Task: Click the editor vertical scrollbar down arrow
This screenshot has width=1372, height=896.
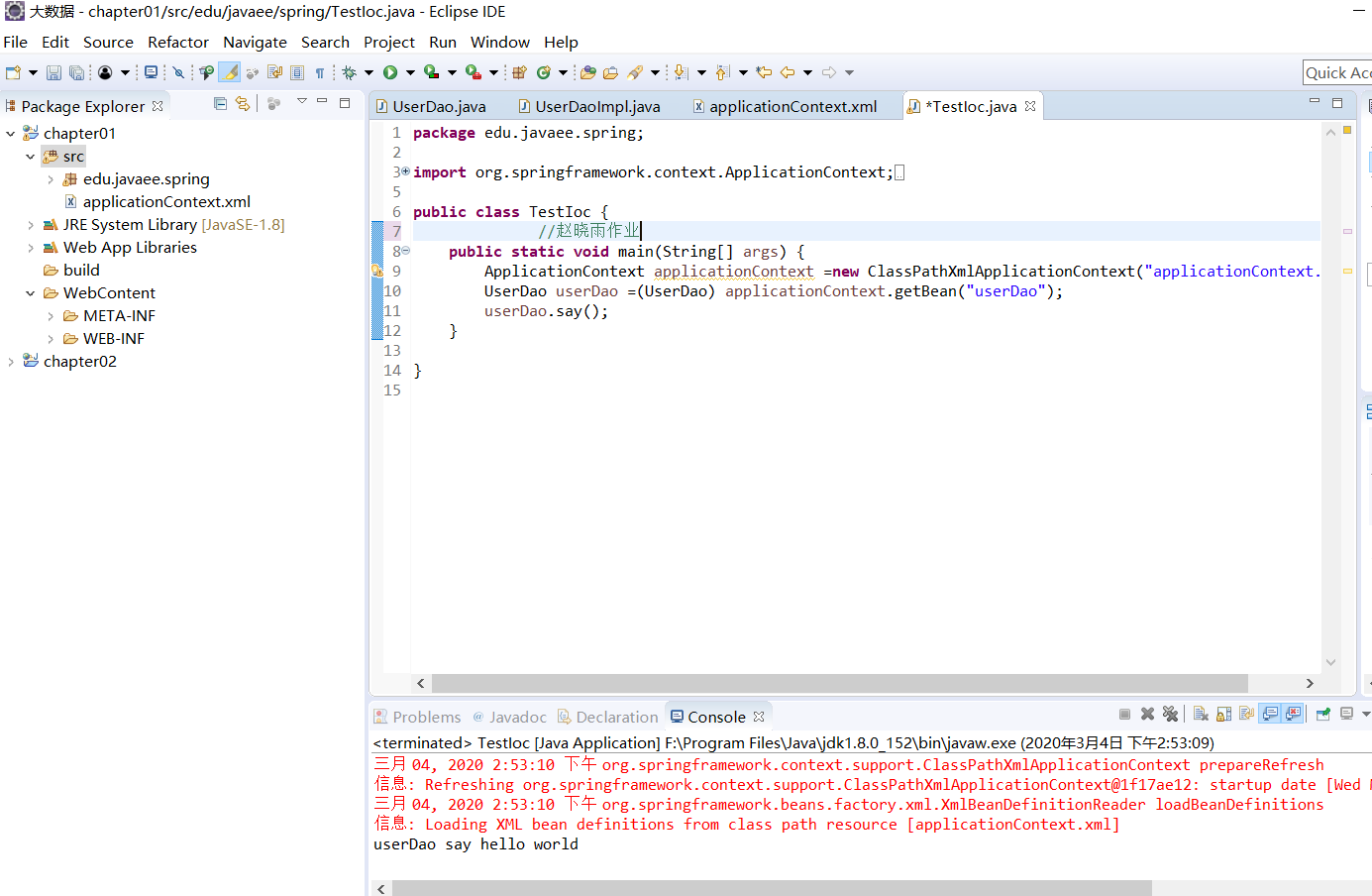Action: (x=1330, y=662)
